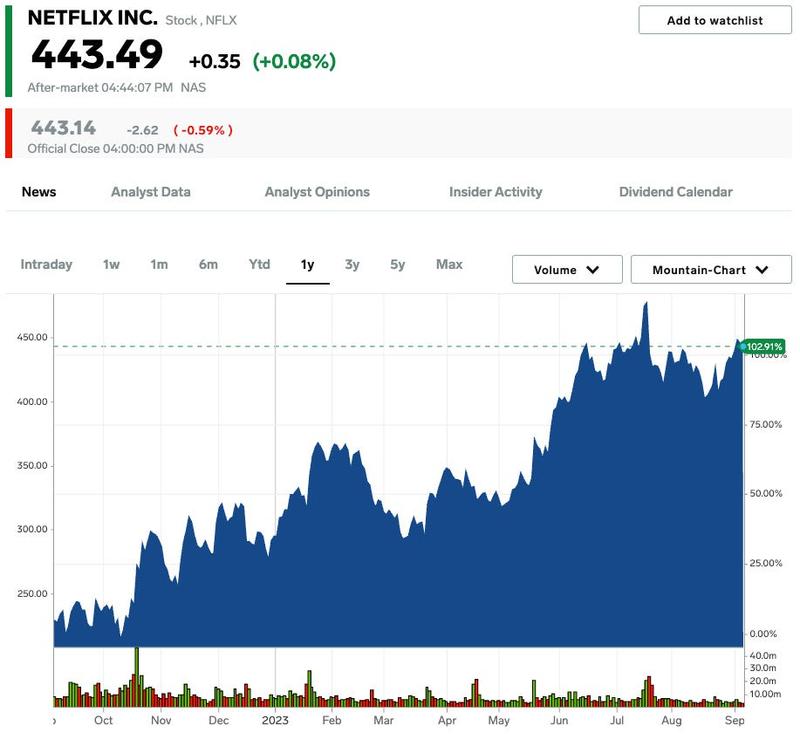The height and width of the screenshot is (734, 800).
Task: Select the Intraday chart range
Action: pos(46,264)
